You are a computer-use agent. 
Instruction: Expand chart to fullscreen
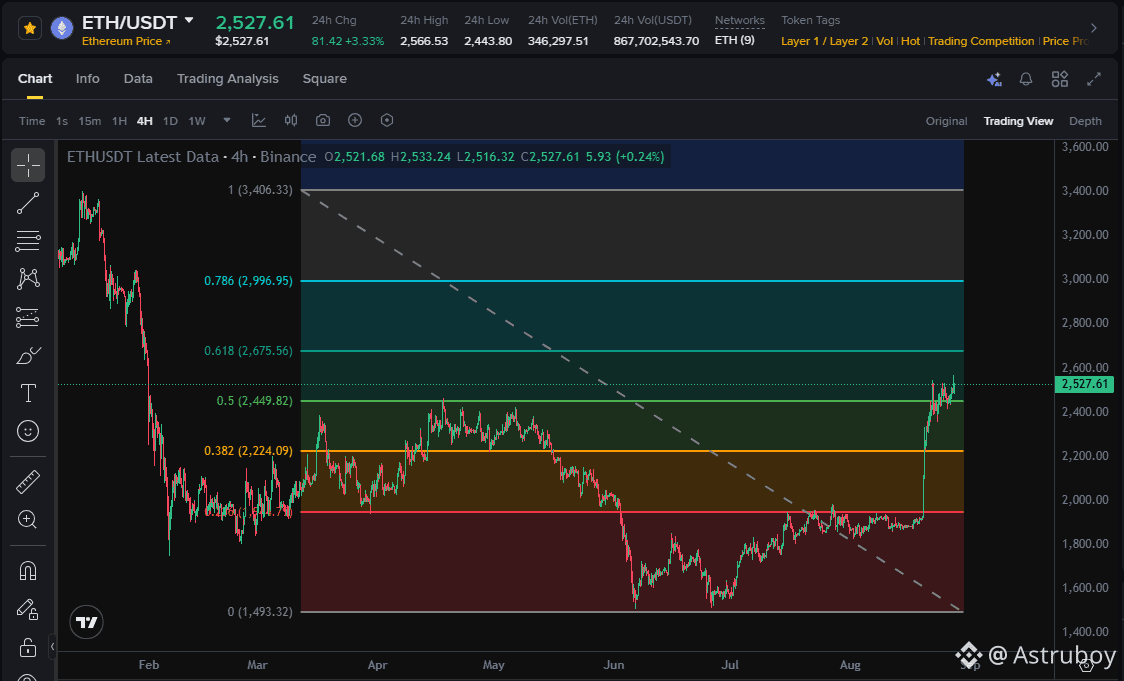[x=1094, y=80]
